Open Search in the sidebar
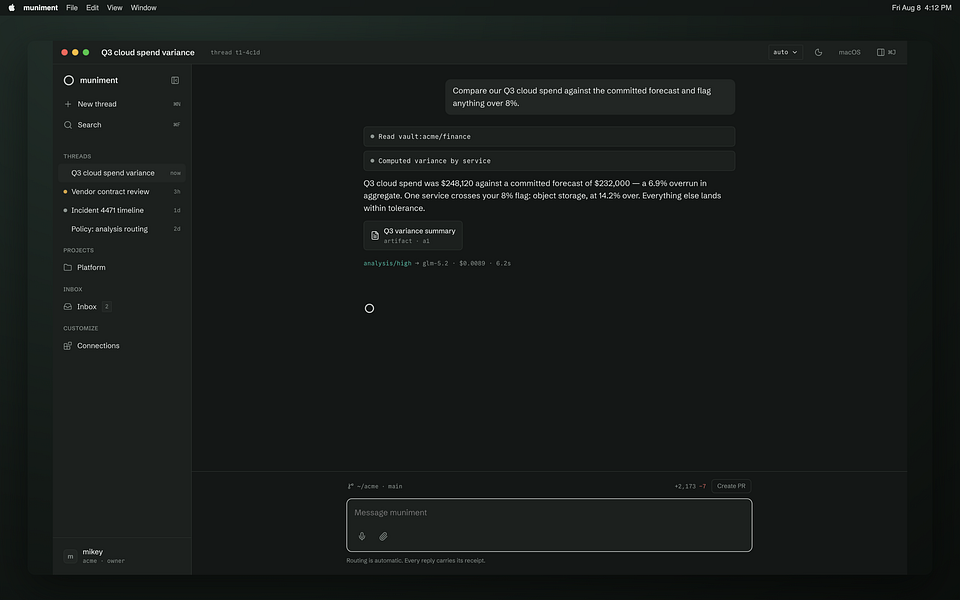960x600 pixels. click(x=122, y=125)
